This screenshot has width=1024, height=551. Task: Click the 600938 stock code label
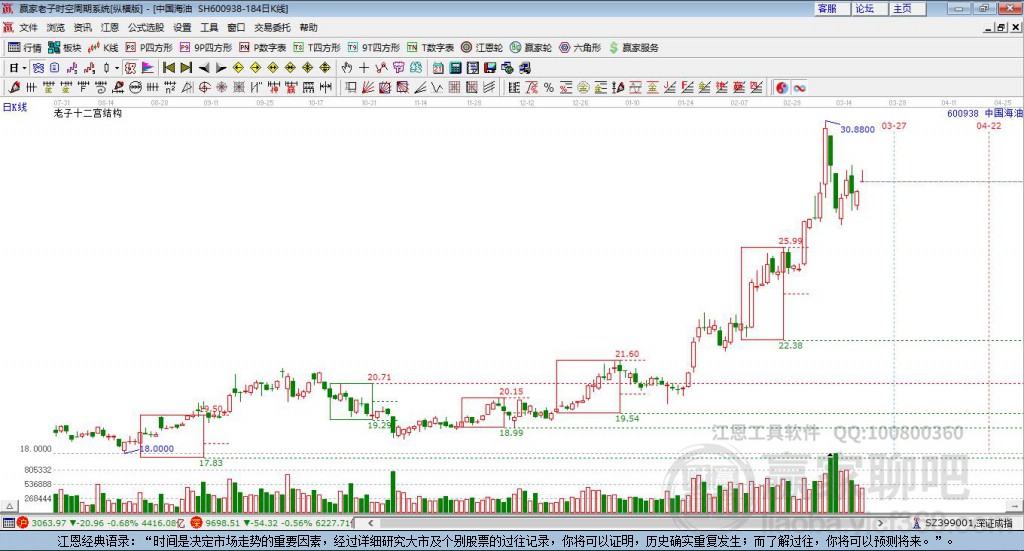(x=963, y=114)
